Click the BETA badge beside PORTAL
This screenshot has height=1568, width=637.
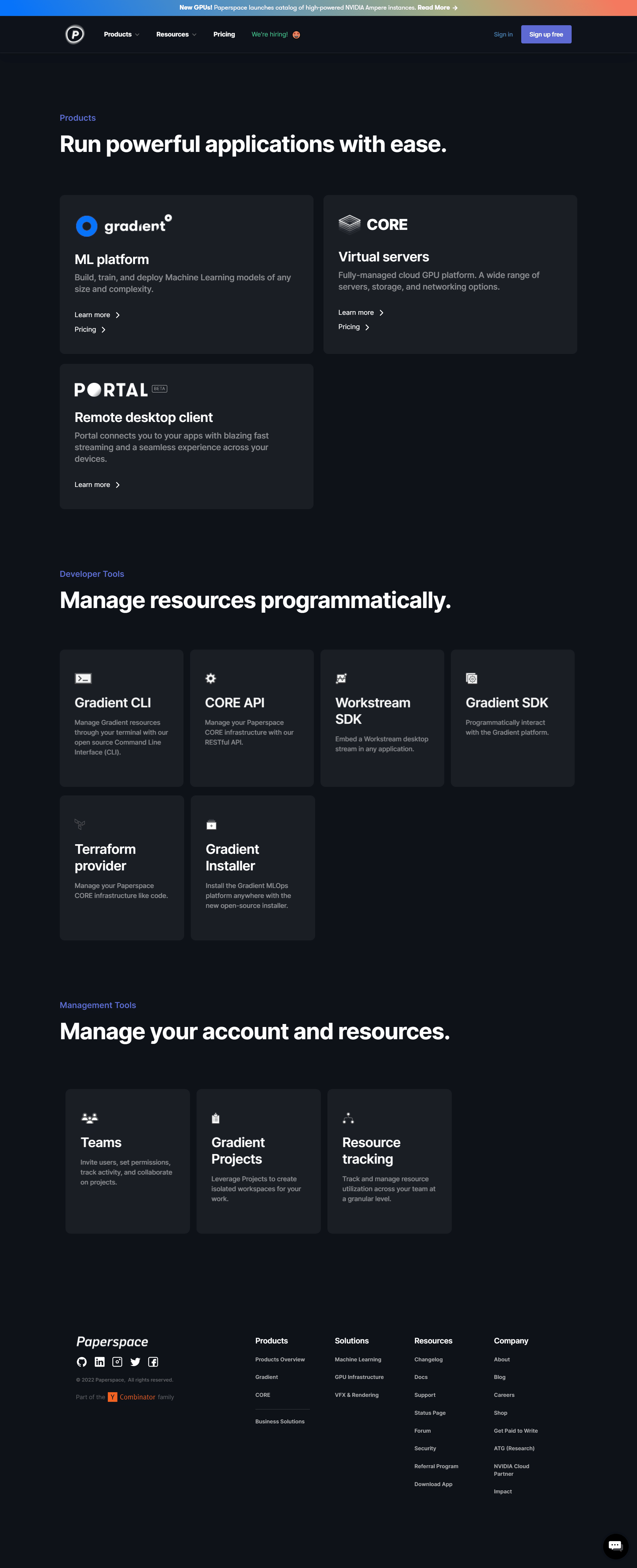pyautogui.click(x=160, y=388)
